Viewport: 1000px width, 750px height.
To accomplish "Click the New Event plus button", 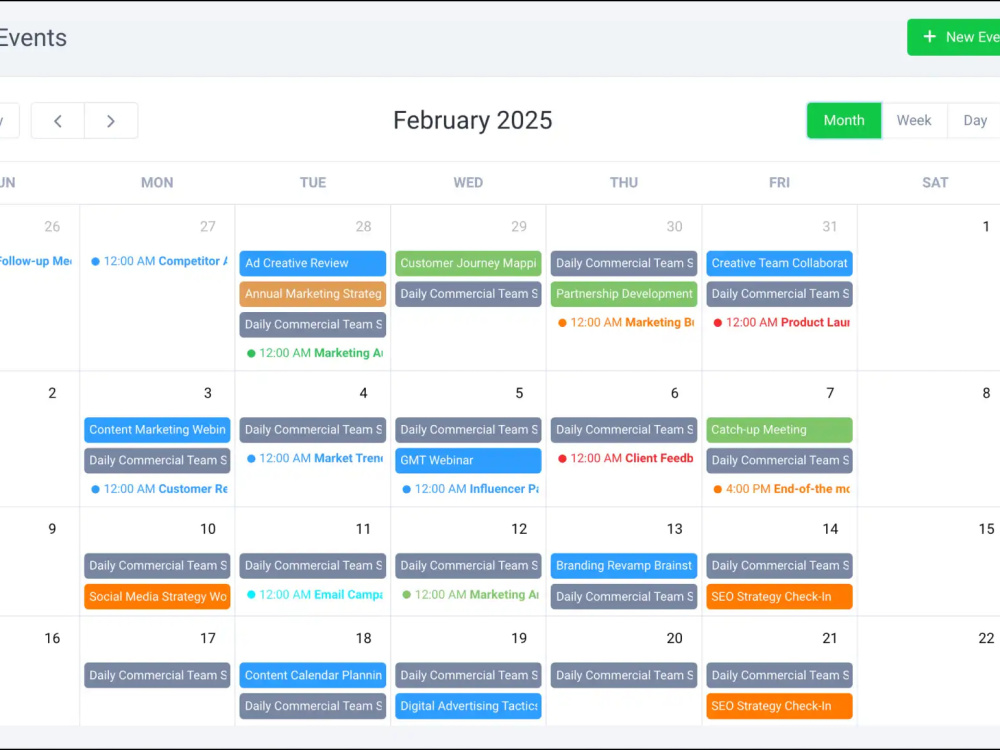I will [955, 37].
